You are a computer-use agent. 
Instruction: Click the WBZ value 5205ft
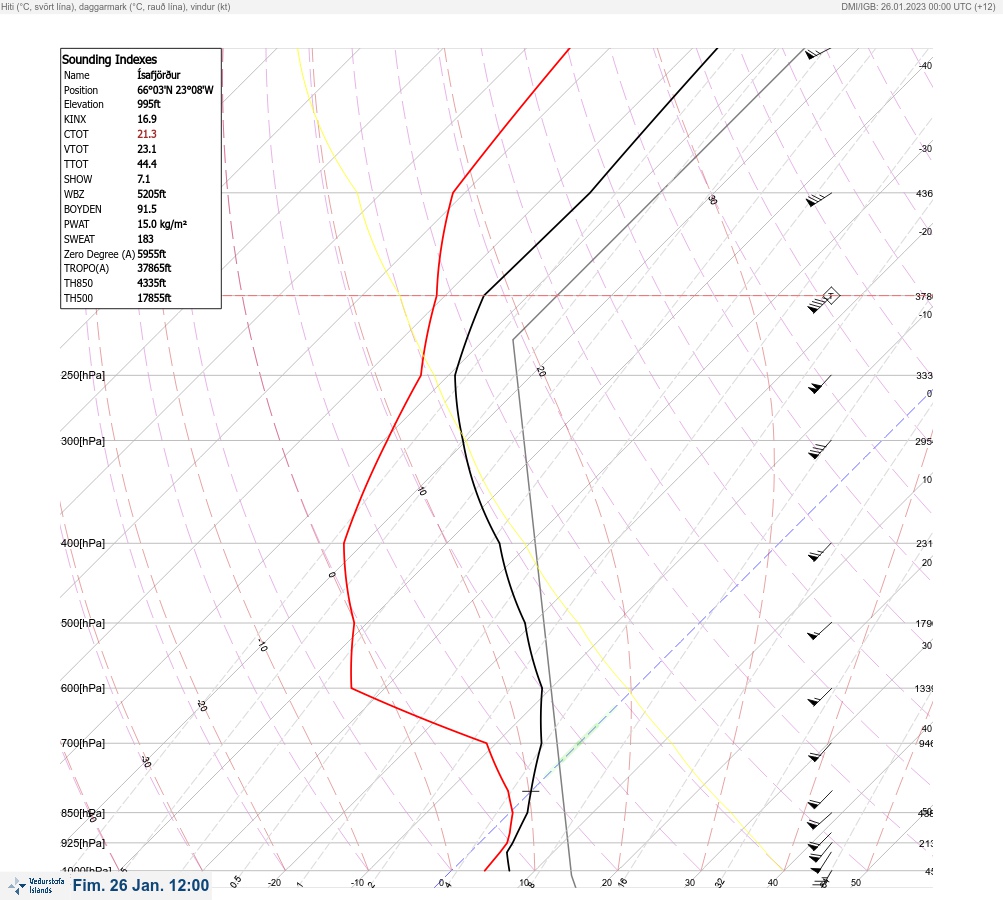coord(152,194)
